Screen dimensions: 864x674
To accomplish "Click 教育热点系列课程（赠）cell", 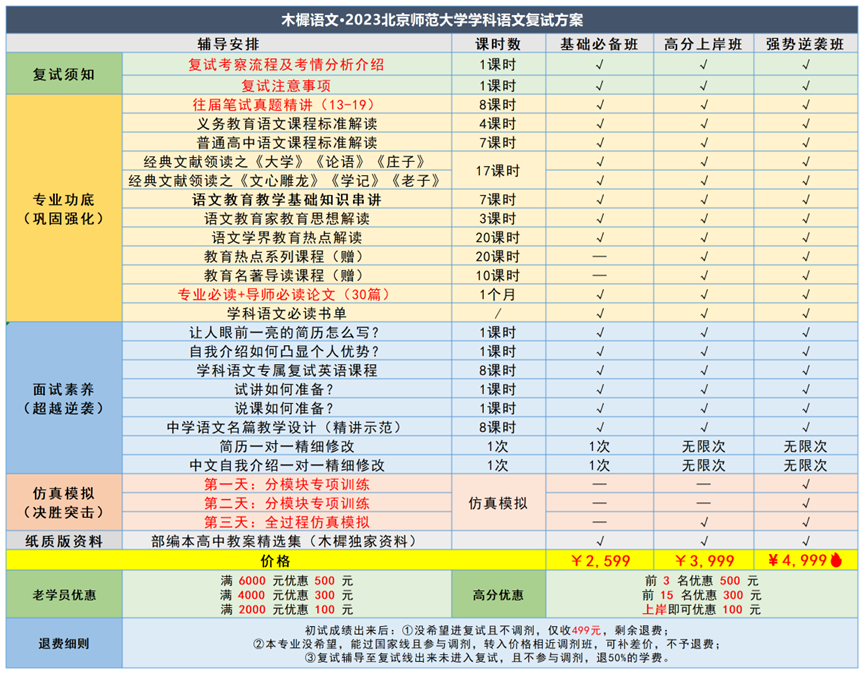I will pyautogui.click(x=287, y=256).
